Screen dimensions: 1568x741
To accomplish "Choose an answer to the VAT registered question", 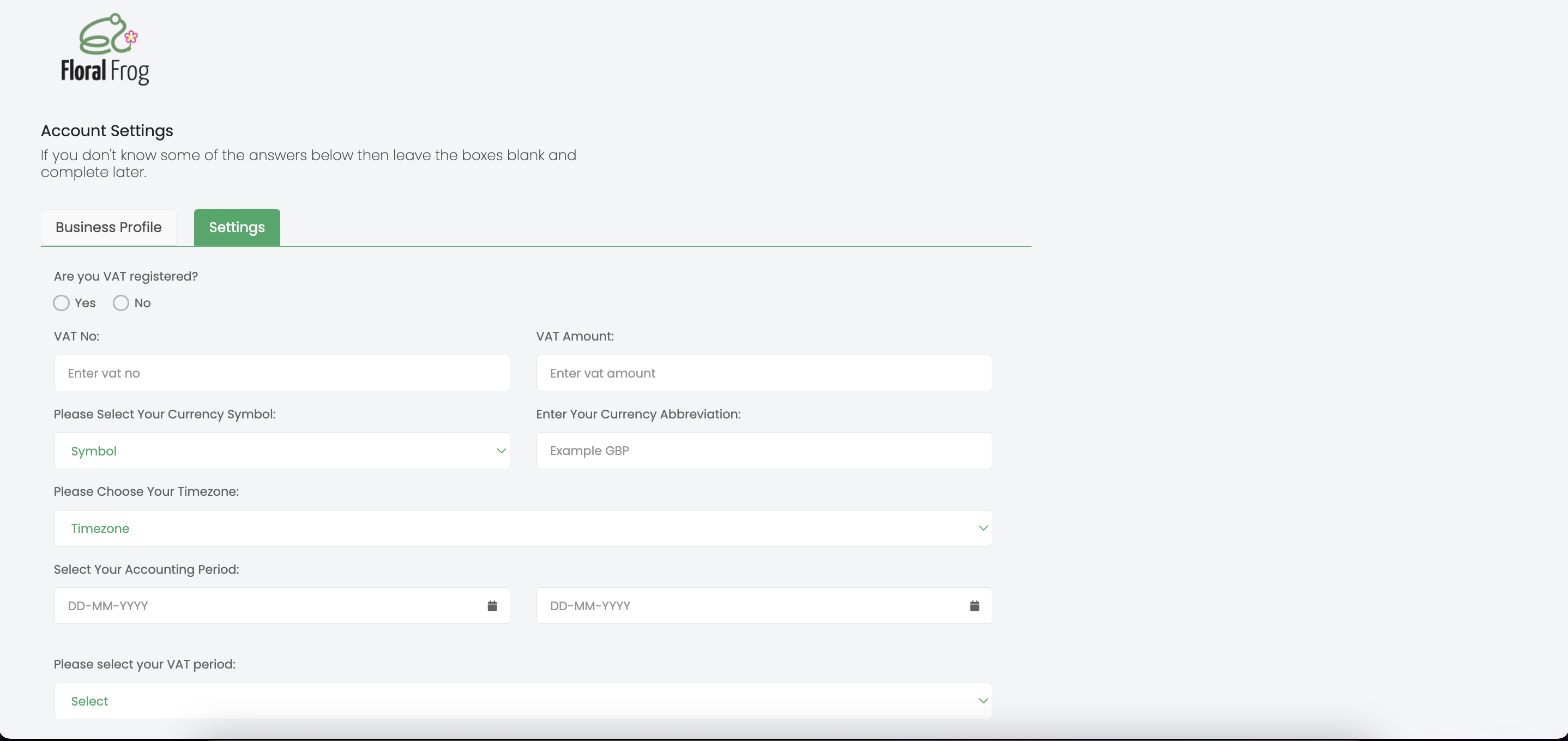I will (x=61, y=302).
